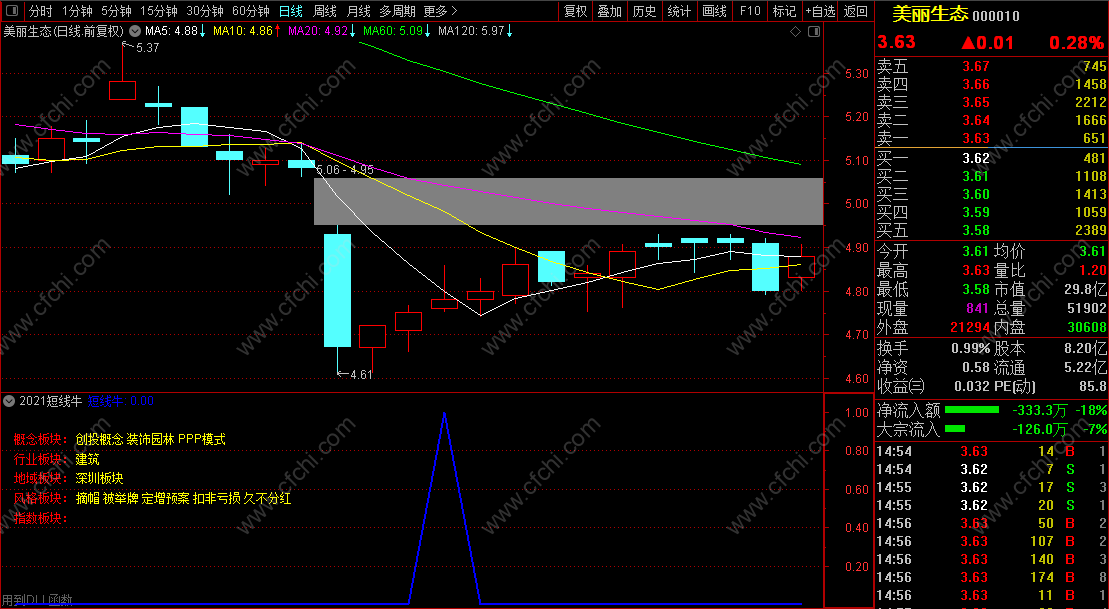Click the 卖五 price 3.67 row
The width and height of the screenshot is (1109, 609).
pyautogui.click(x=992, y=66)
